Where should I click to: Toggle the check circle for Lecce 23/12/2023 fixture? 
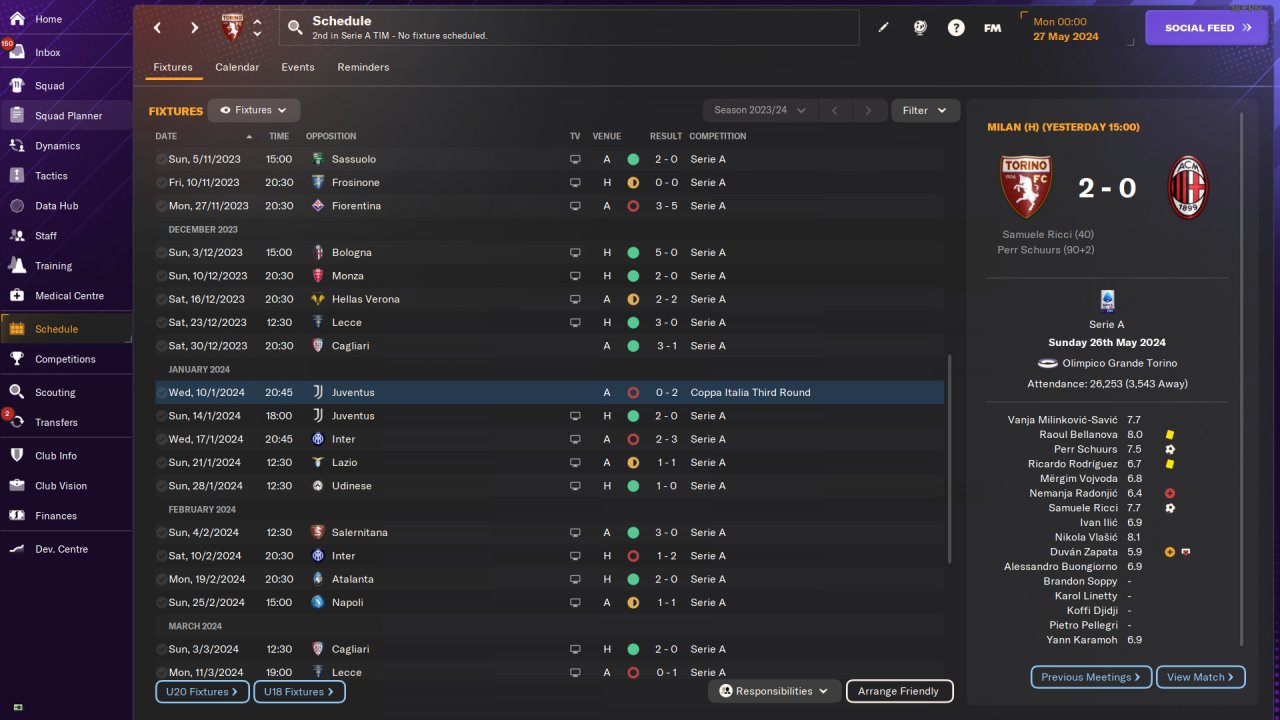pos(161,322)
